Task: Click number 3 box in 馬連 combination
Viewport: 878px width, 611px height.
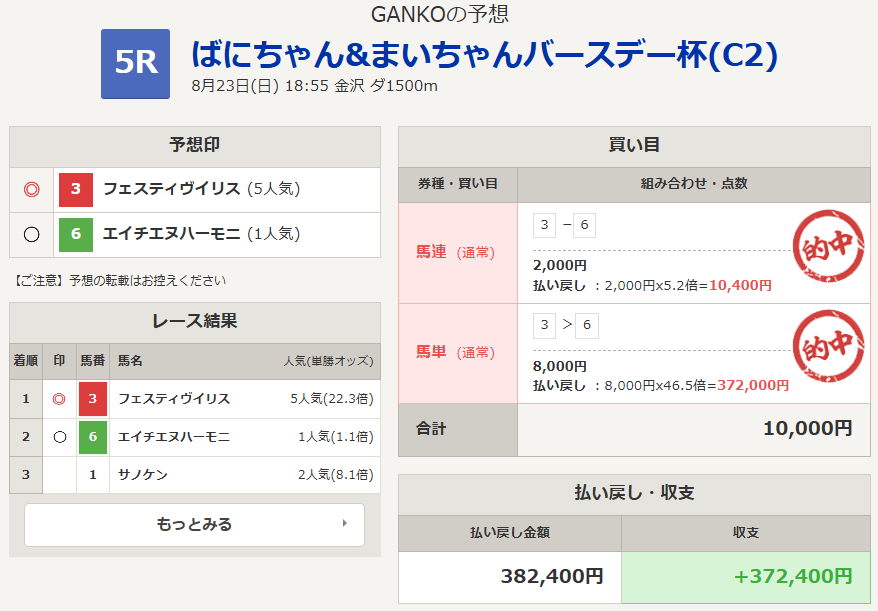Action: point(544,225)
